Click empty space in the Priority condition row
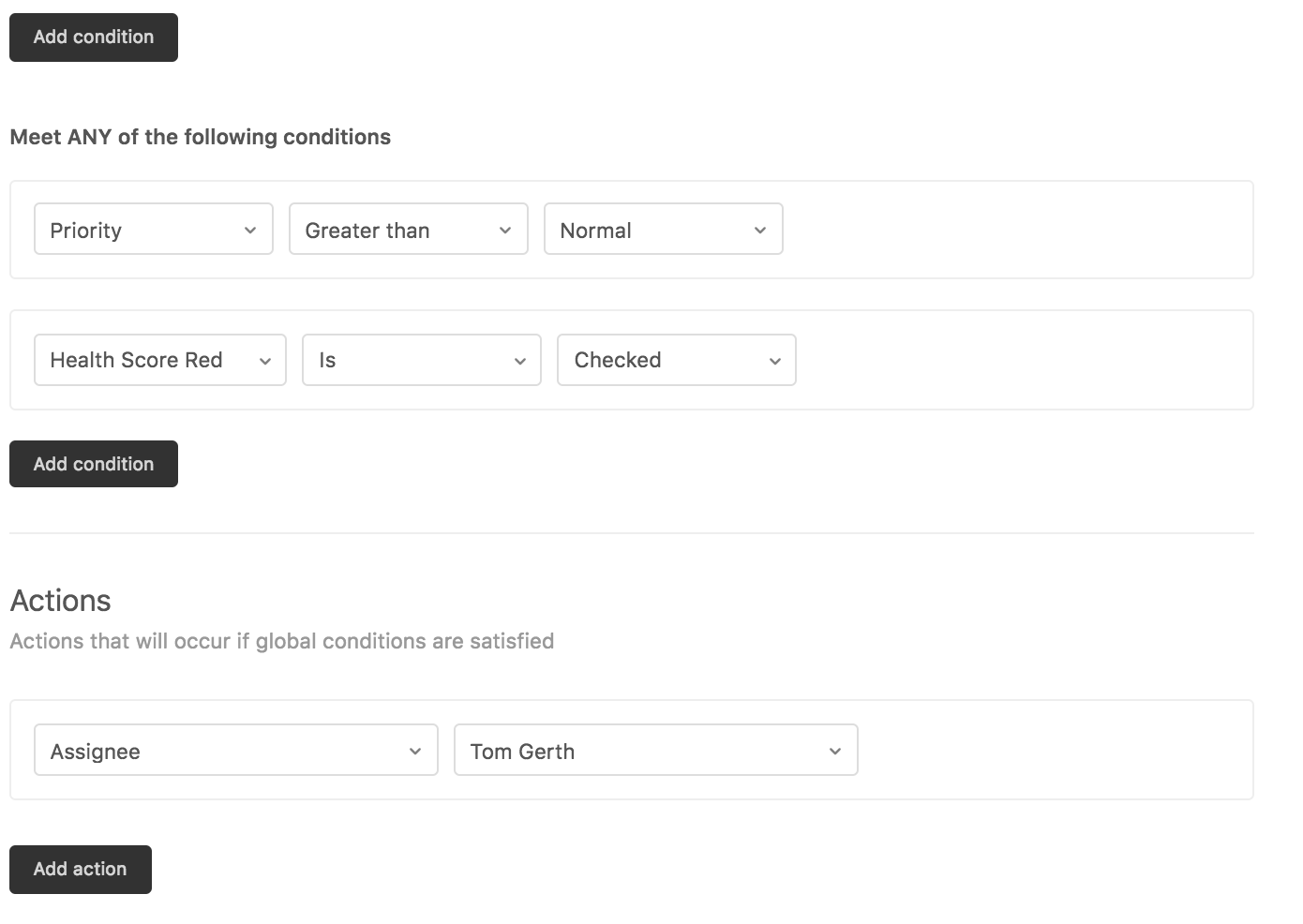This screenshot has height=924, width=1303. coord(1012,231)
